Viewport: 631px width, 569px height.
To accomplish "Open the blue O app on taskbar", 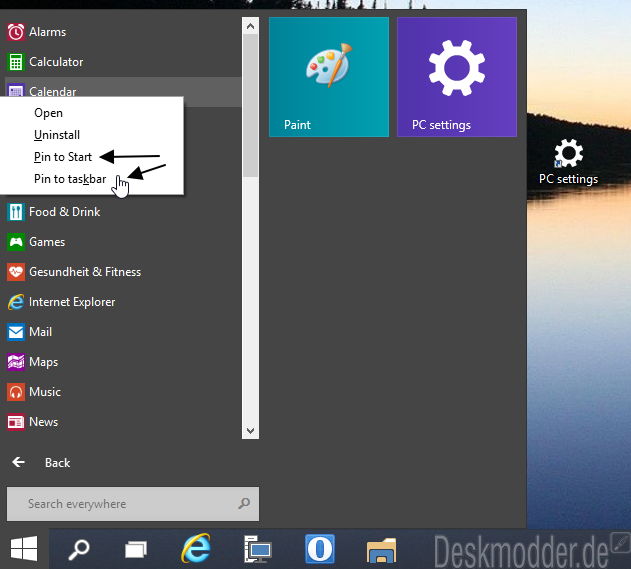I will (x=320, y=548).
